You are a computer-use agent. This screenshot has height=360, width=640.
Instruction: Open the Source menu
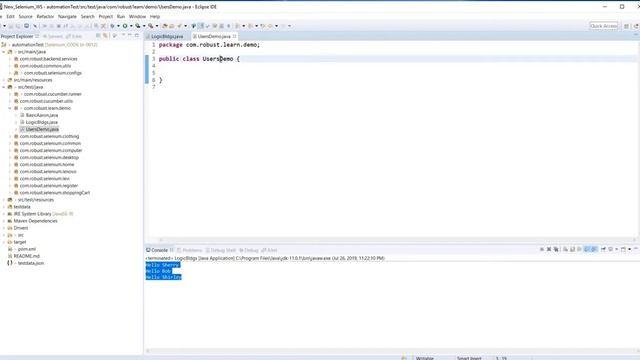click(25, 16)
